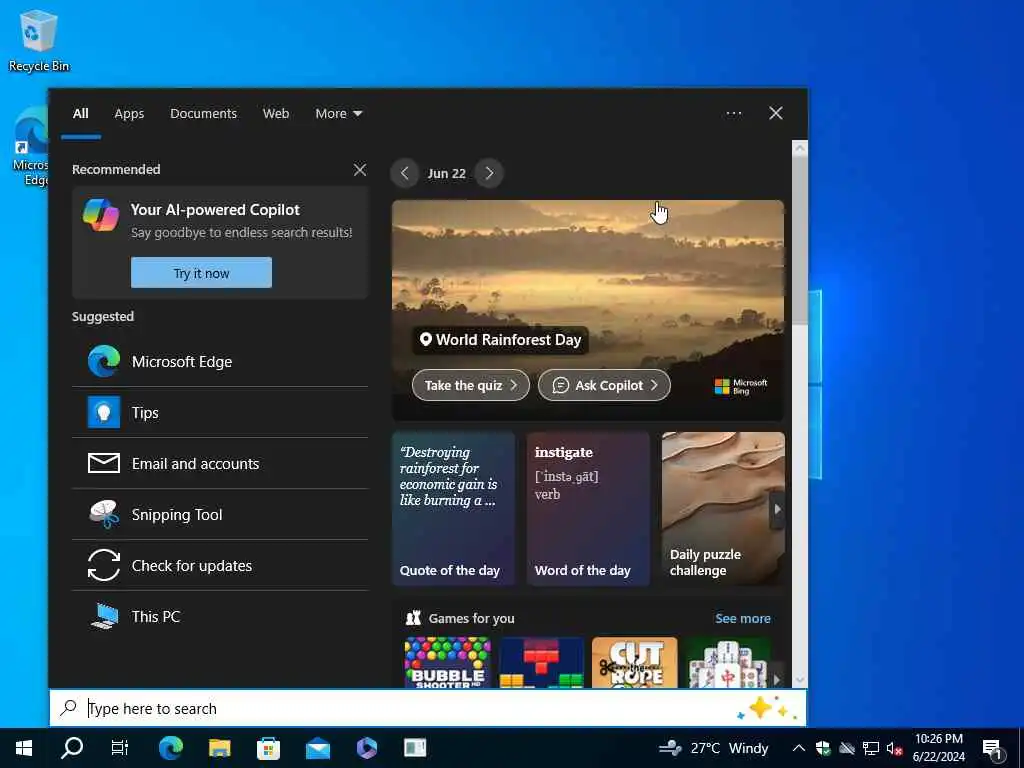1024x768 pixels.
Task: Show hidden system tray icons
Action: point(799,748)
